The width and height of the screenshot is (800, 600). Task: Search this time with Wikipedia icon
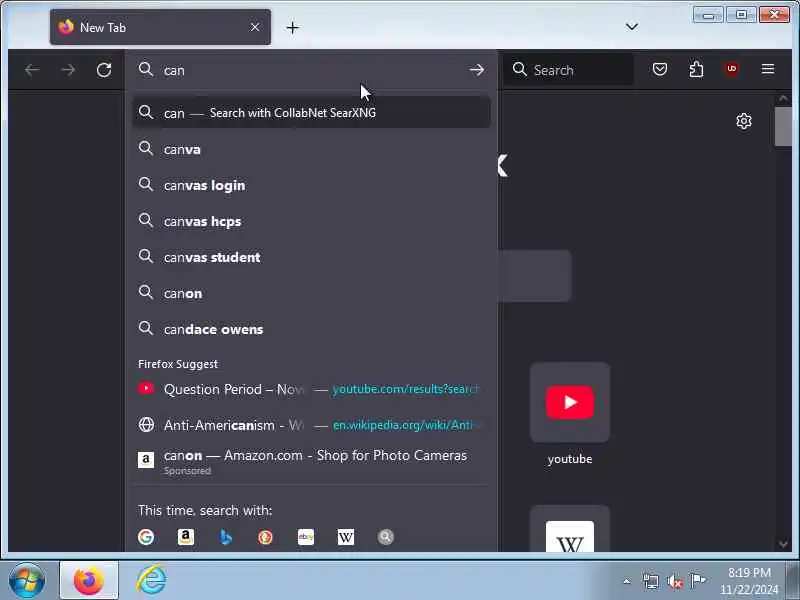[x=345, y=537]
